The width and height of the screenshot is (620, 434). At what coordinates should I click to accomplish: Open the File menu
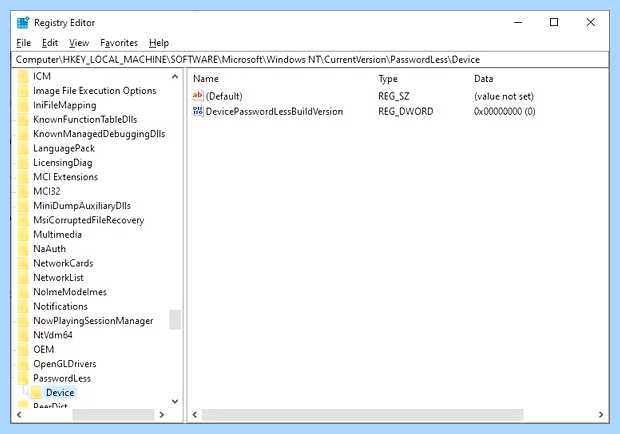[23, 43]
